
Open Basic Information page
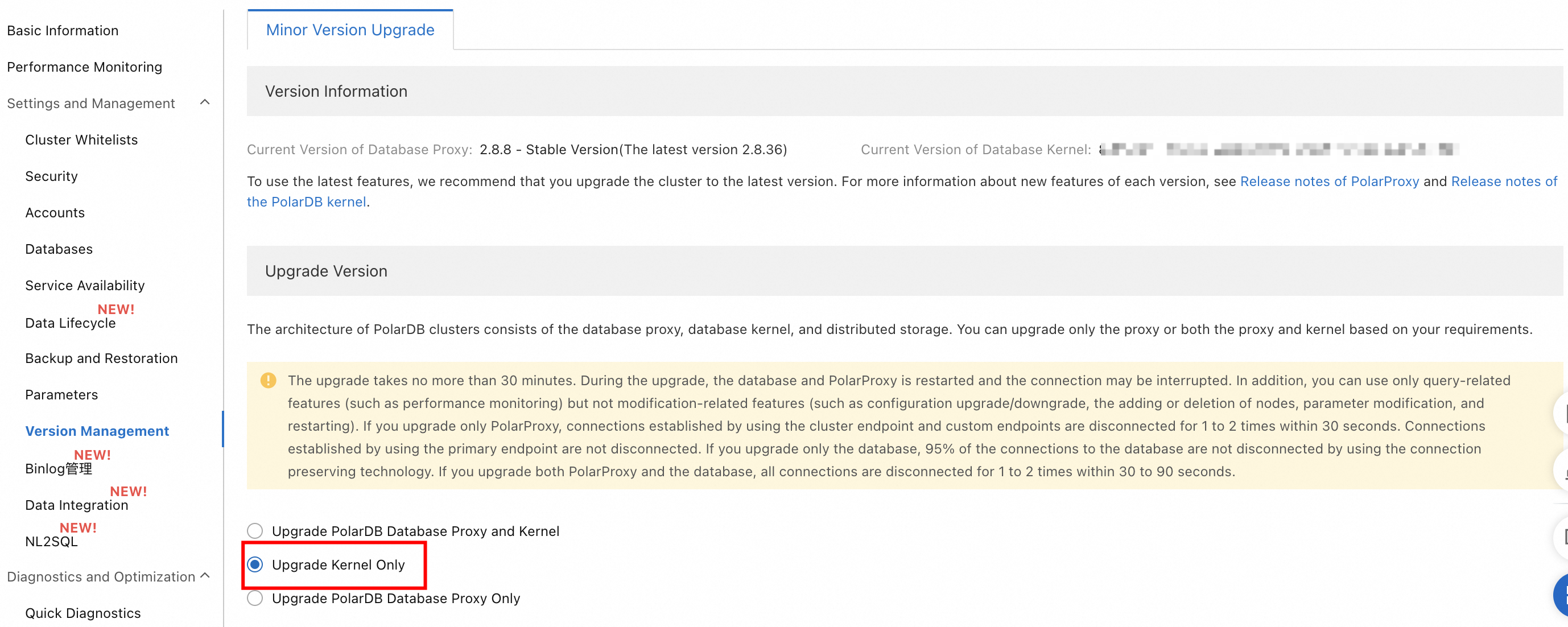pyautogui.click(x=63, y=30)
